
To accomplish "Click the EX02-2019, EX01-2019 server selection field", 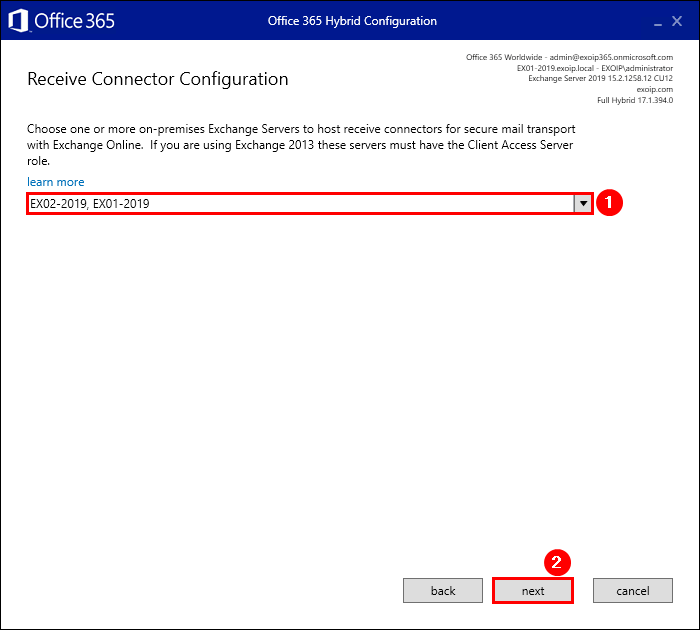I will (300, 204).
